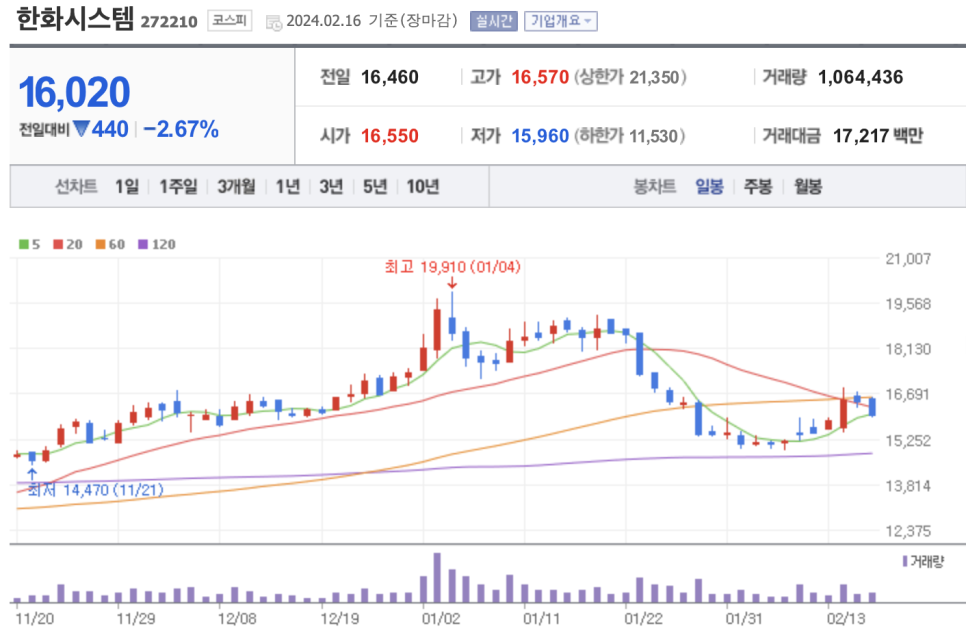The height and width of the screenshot is (635, 966).
Task: Click the 거래량 value 1,064,436
Action: click(860, 77)
